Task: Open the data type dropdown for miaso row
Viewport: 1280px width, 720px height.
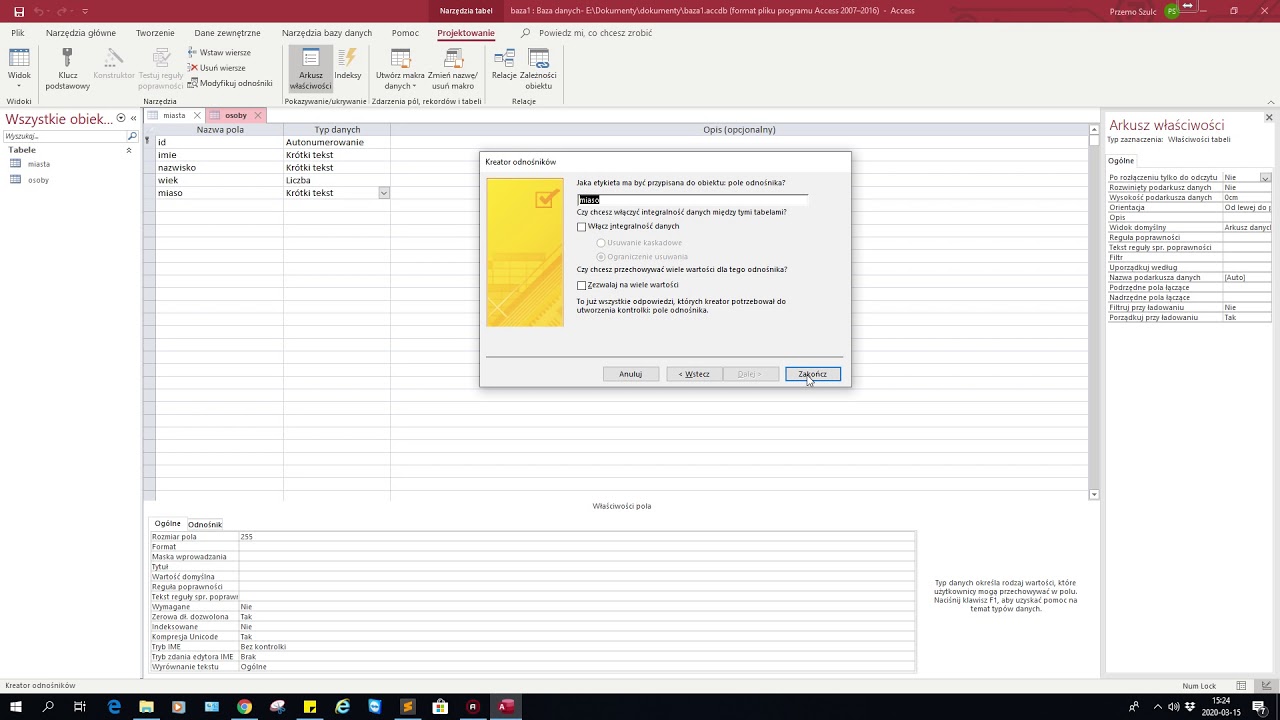Action: [x=383, y=193]
